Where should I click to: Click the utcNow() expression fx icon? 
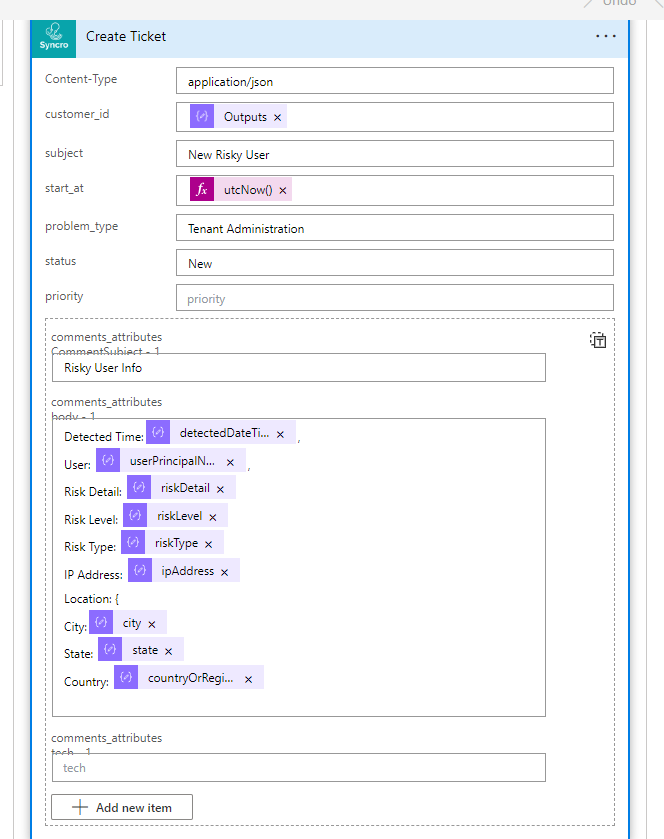(x=202, y=190)
